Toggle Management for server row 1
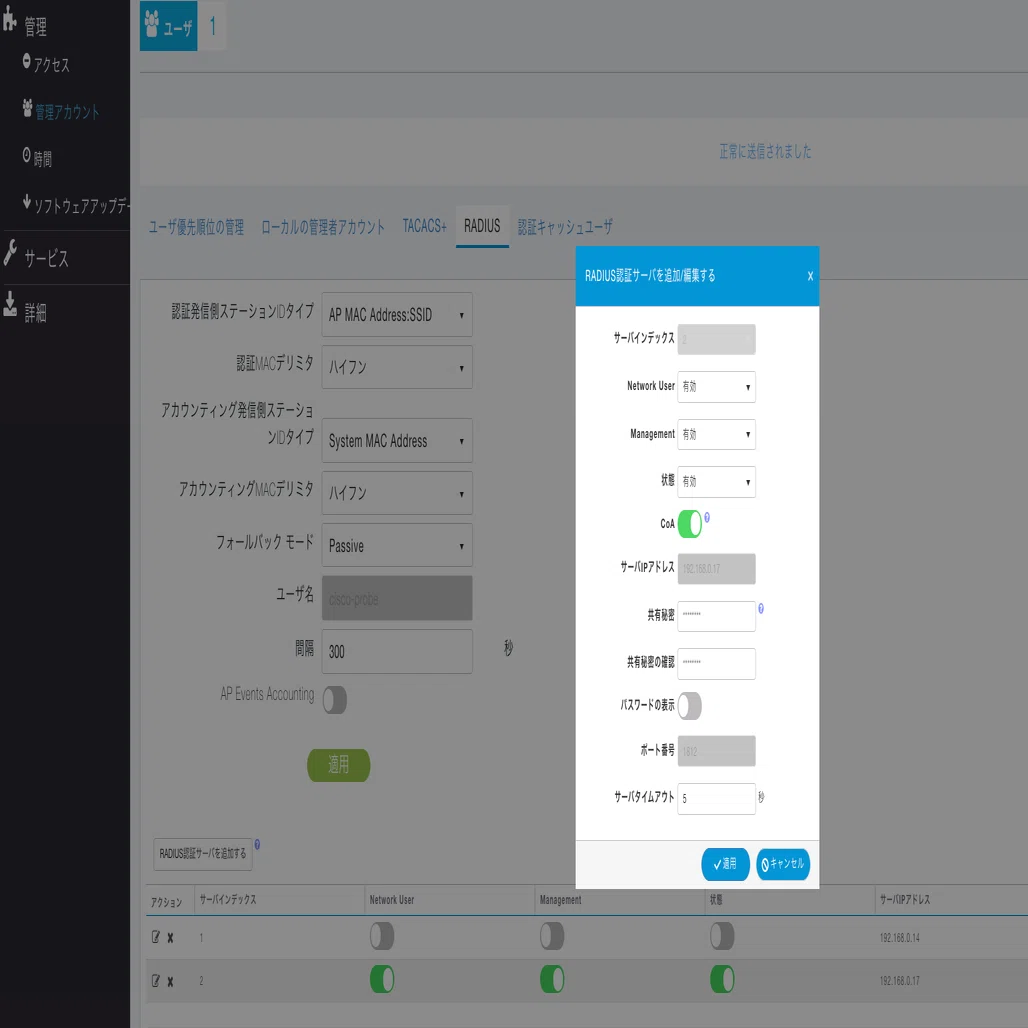The width and height of the screenshot is (1028, 1028). (552, 936)
